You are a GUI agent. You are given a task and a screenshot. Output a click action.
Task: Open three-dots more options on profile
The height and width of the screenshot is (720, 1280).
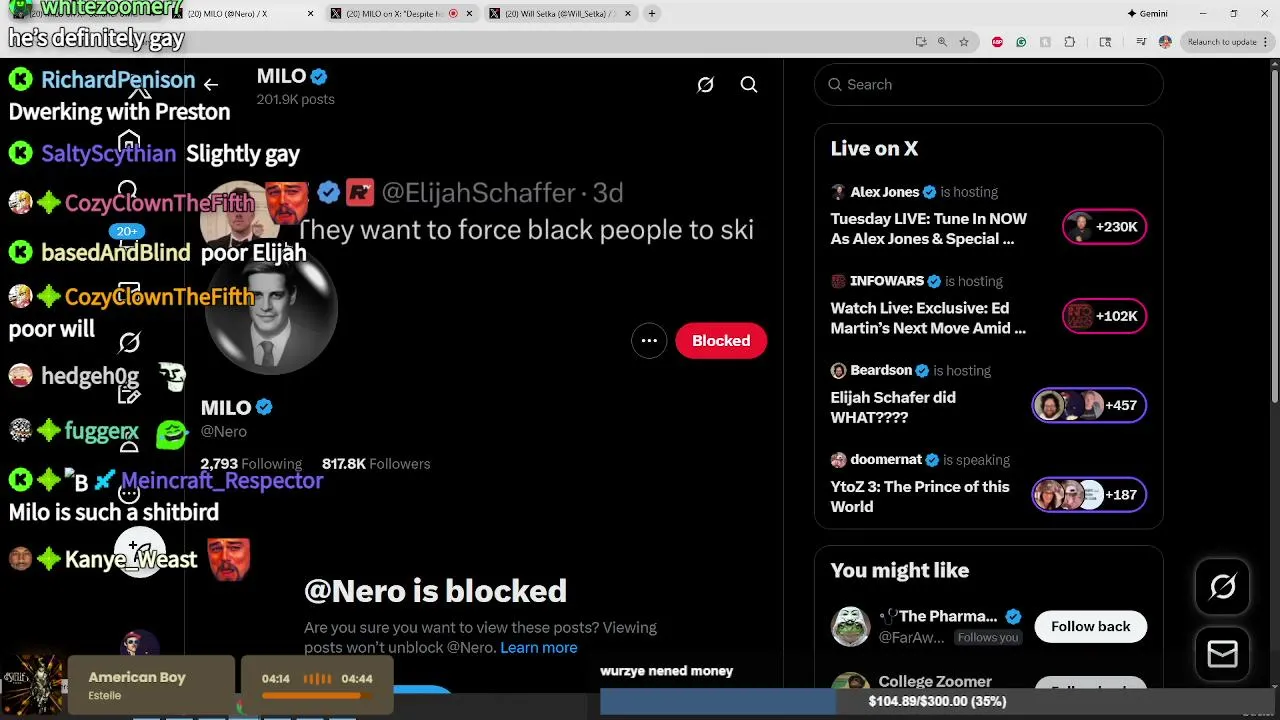tap(649, 341)
